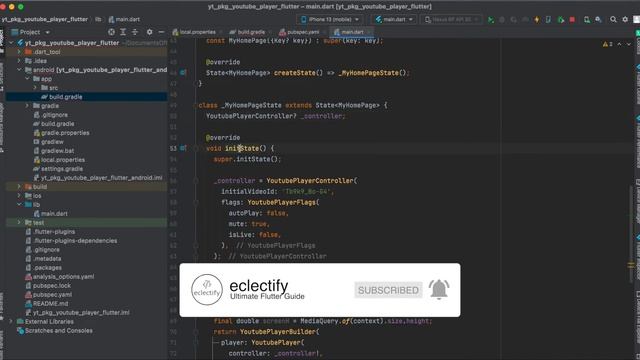The image size is (640, 360).
Task: Stop the running app with red square
Action: 572,20
